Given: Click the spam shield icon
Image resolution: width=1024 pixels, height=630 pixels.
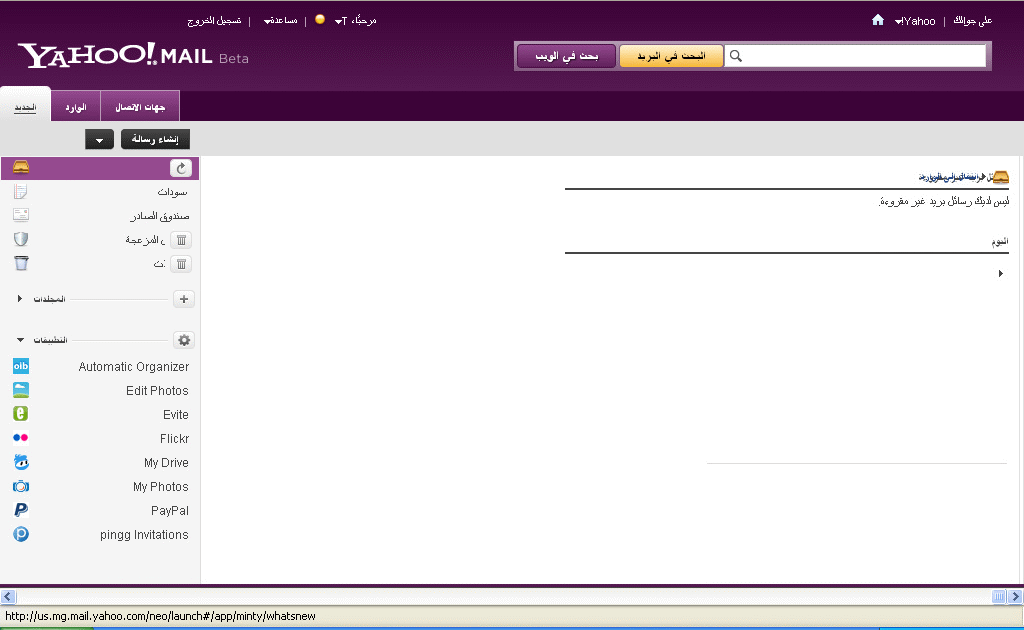Looking at the screenshot, I should coord(21,239).
